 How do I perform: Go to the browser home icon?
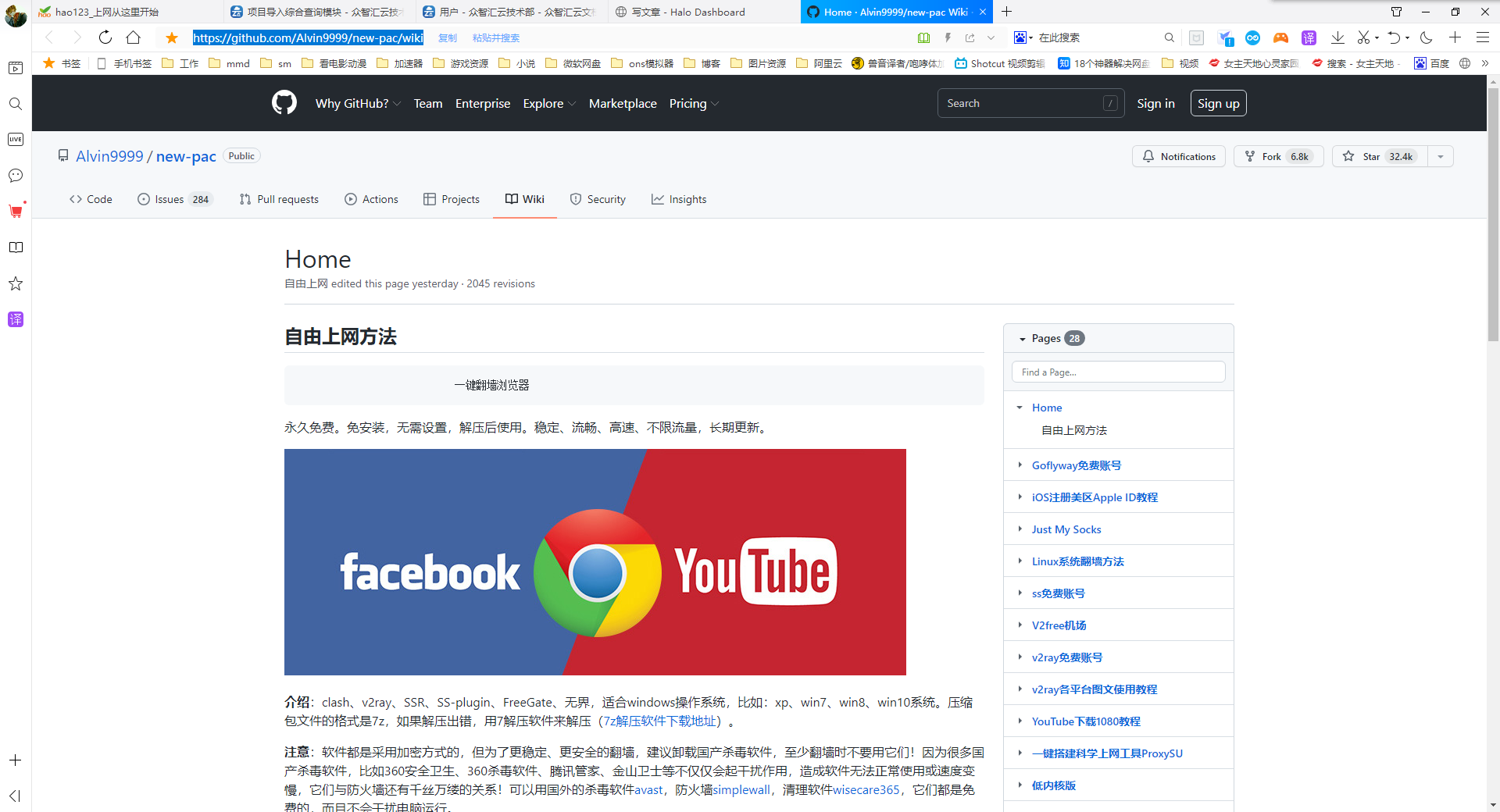tap(134, 37)
